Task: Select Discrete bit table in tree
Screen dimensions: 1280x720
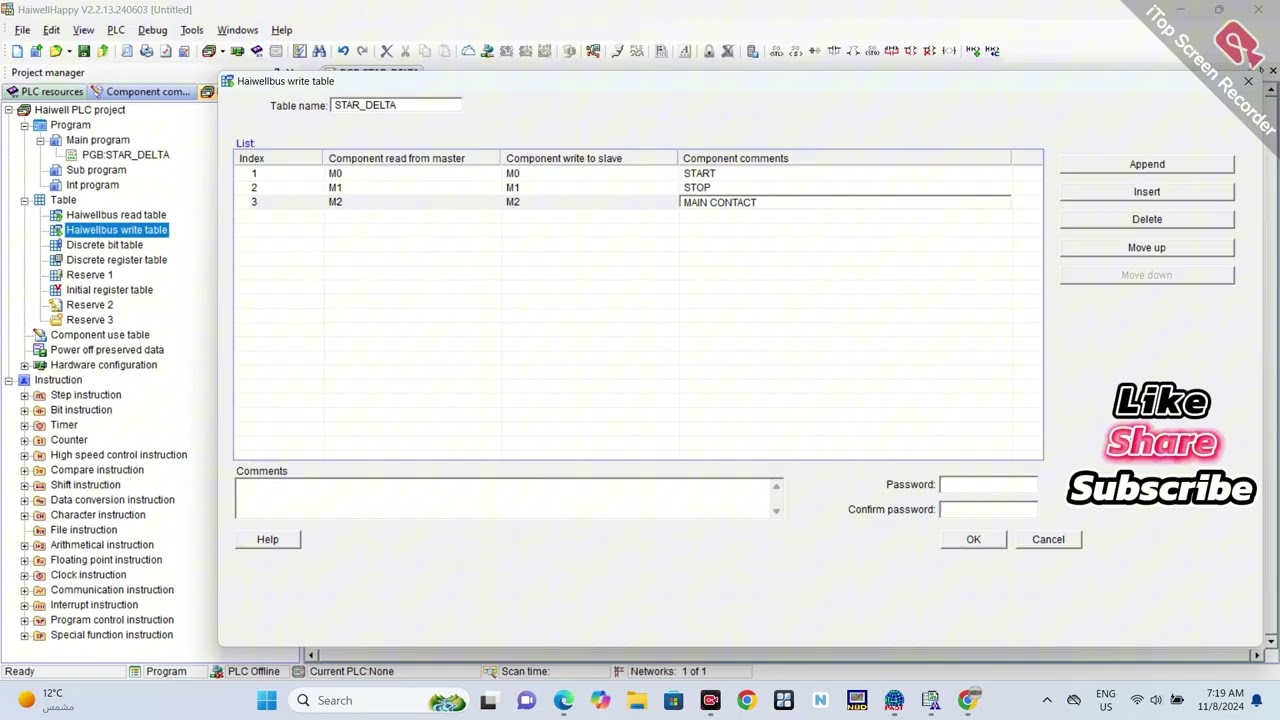Action: (x=104, y=245)
